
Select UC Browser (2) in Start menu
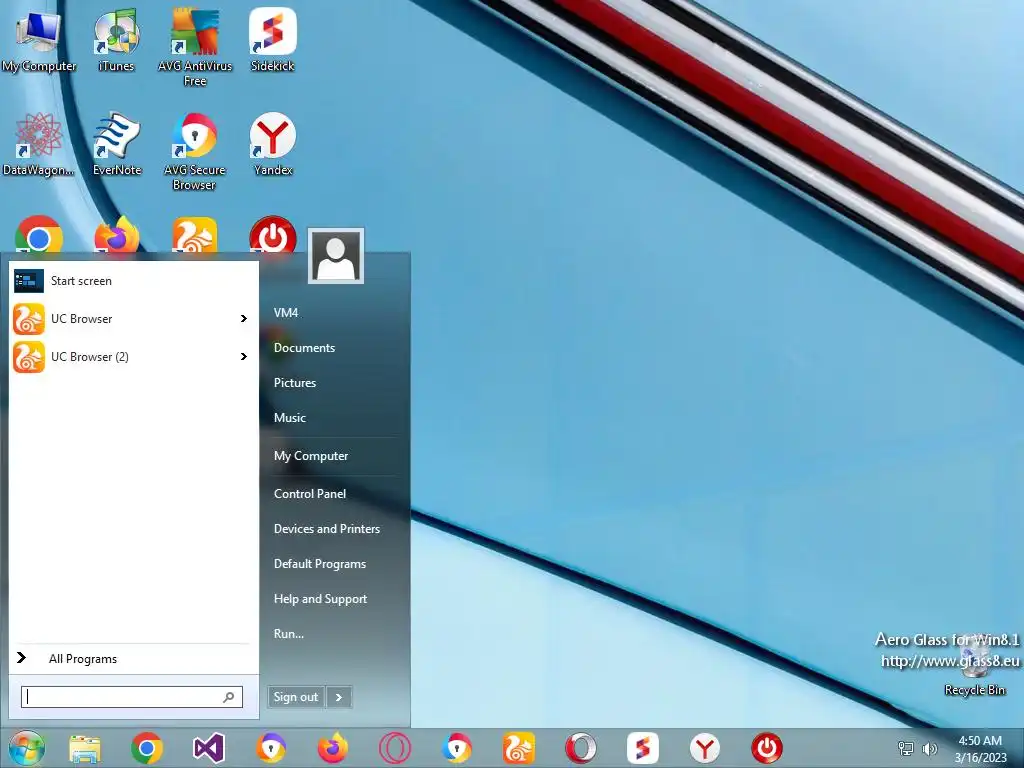[x=133, y=357]
